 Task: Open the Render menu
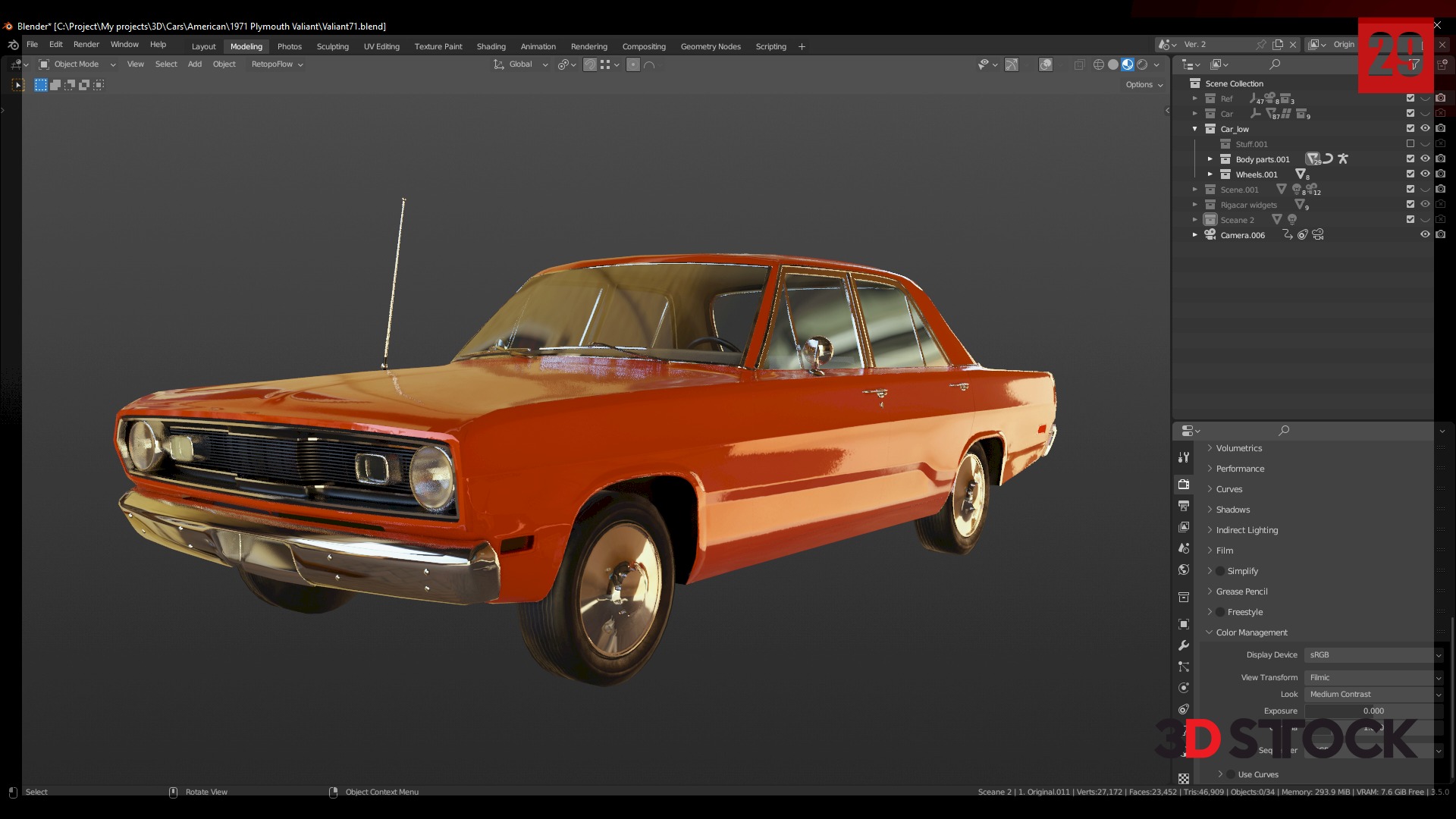[x=86, y=44]
